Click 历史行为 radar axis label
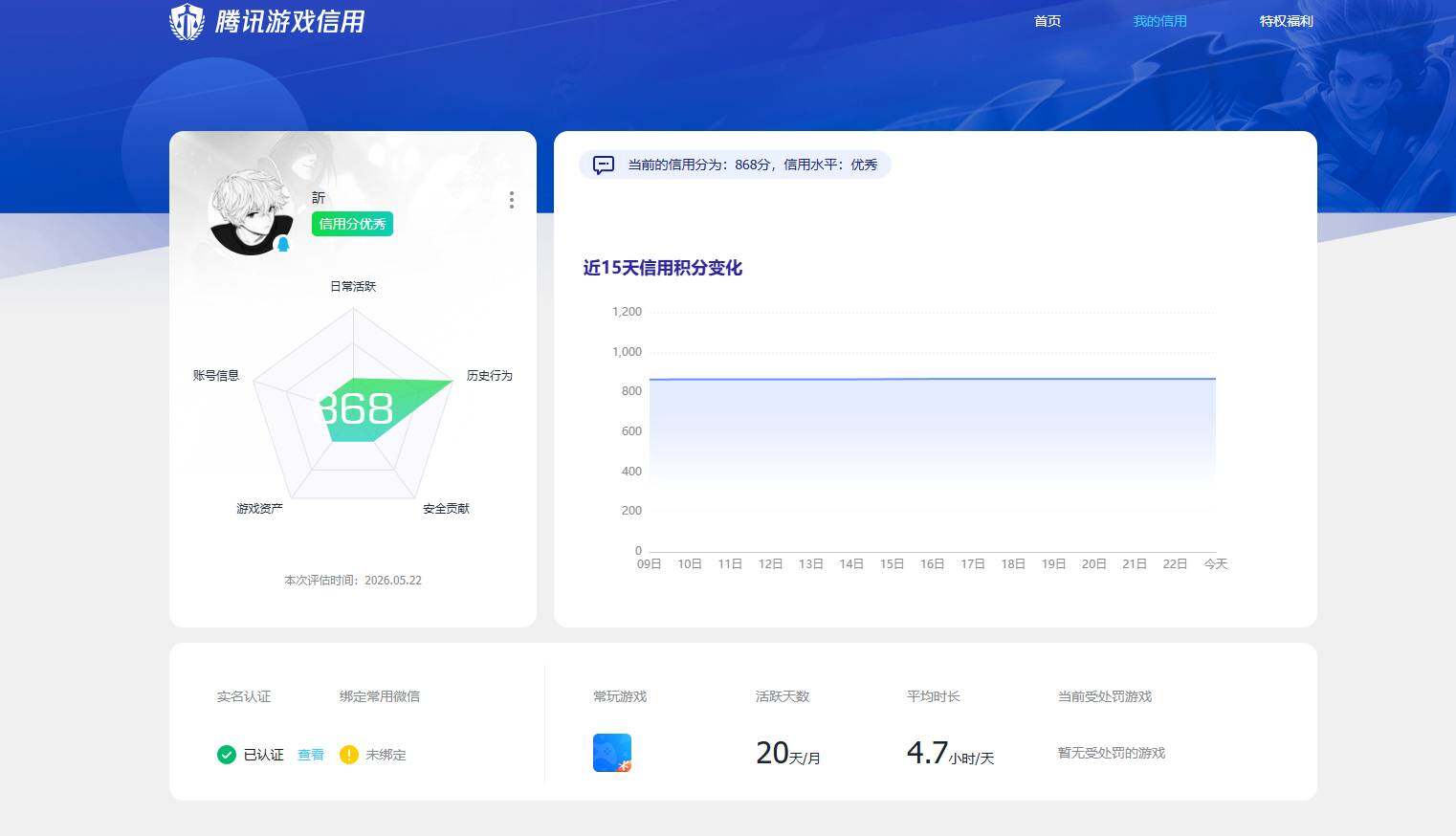The height and width of the screenshot is (836, 1456). (x=490, y=375)
